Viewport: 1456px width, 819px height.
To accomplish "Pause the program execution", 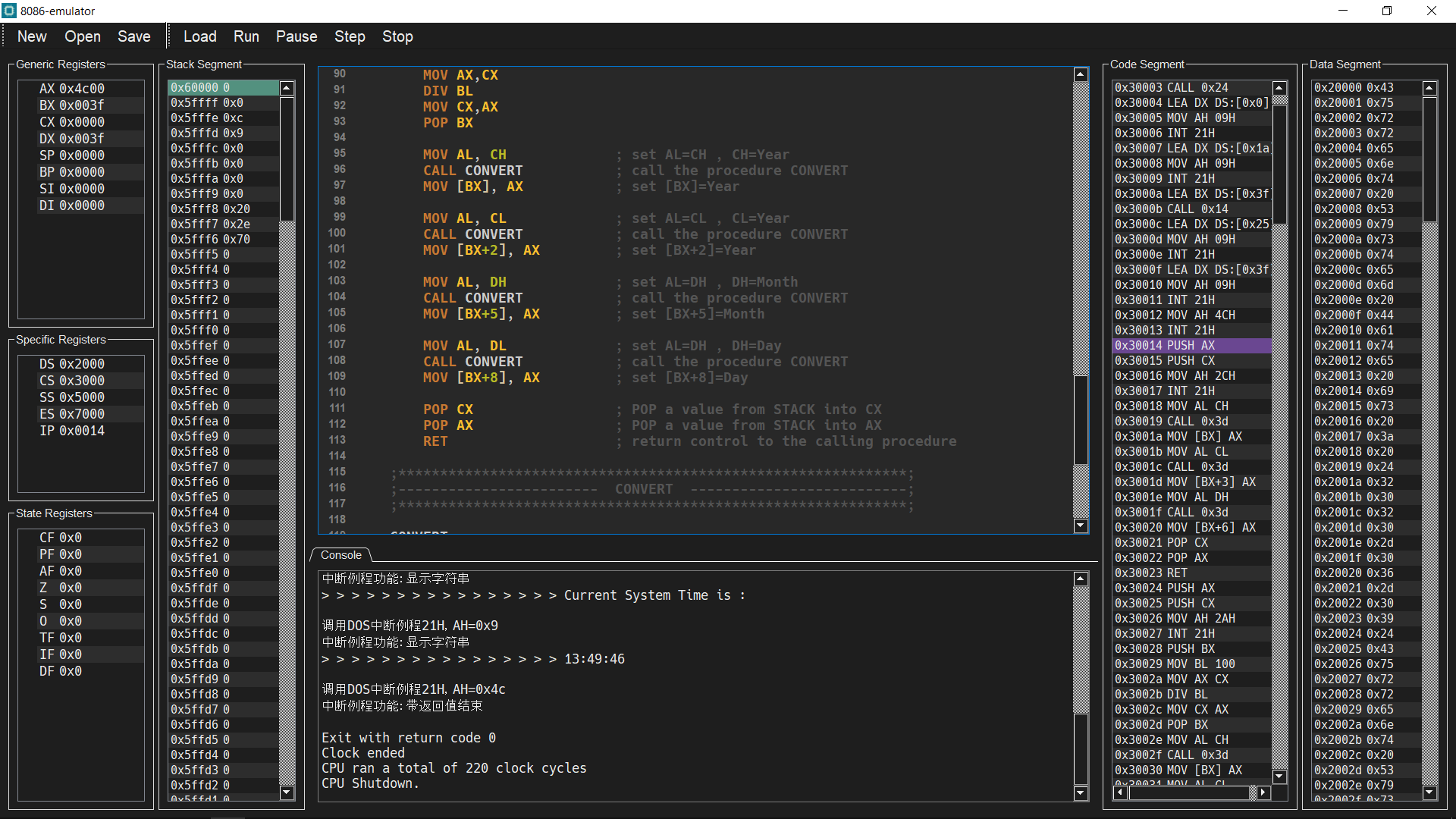I will (x=296, y=36).
